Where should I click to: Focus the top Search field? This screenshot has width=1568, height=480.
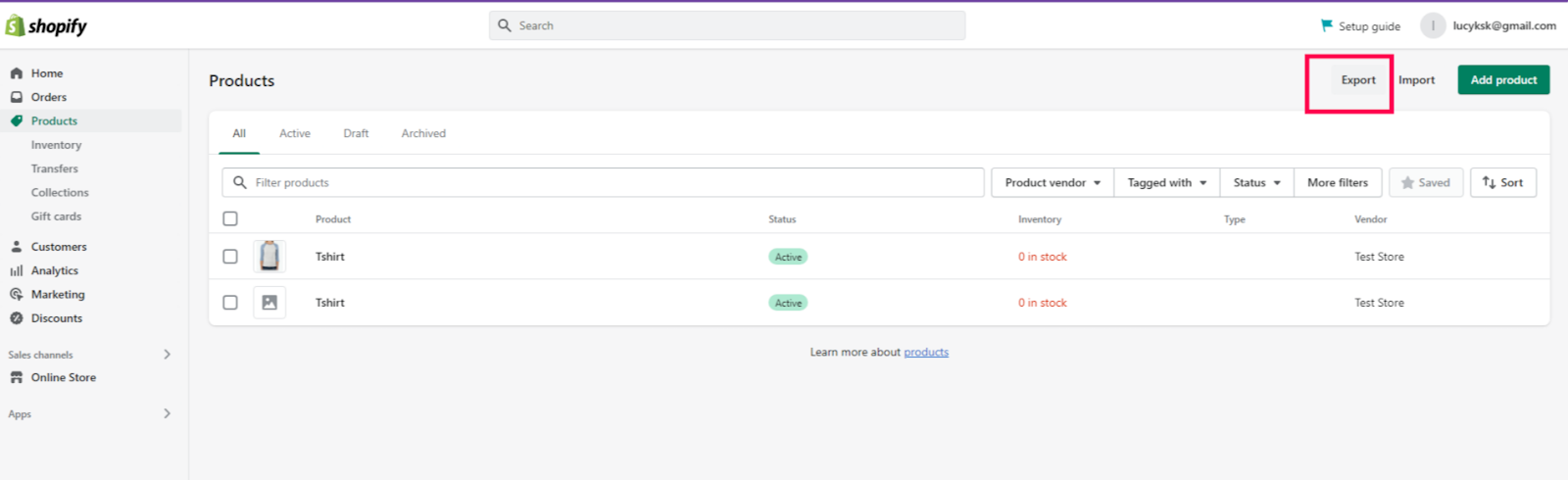tap(727, 25)
